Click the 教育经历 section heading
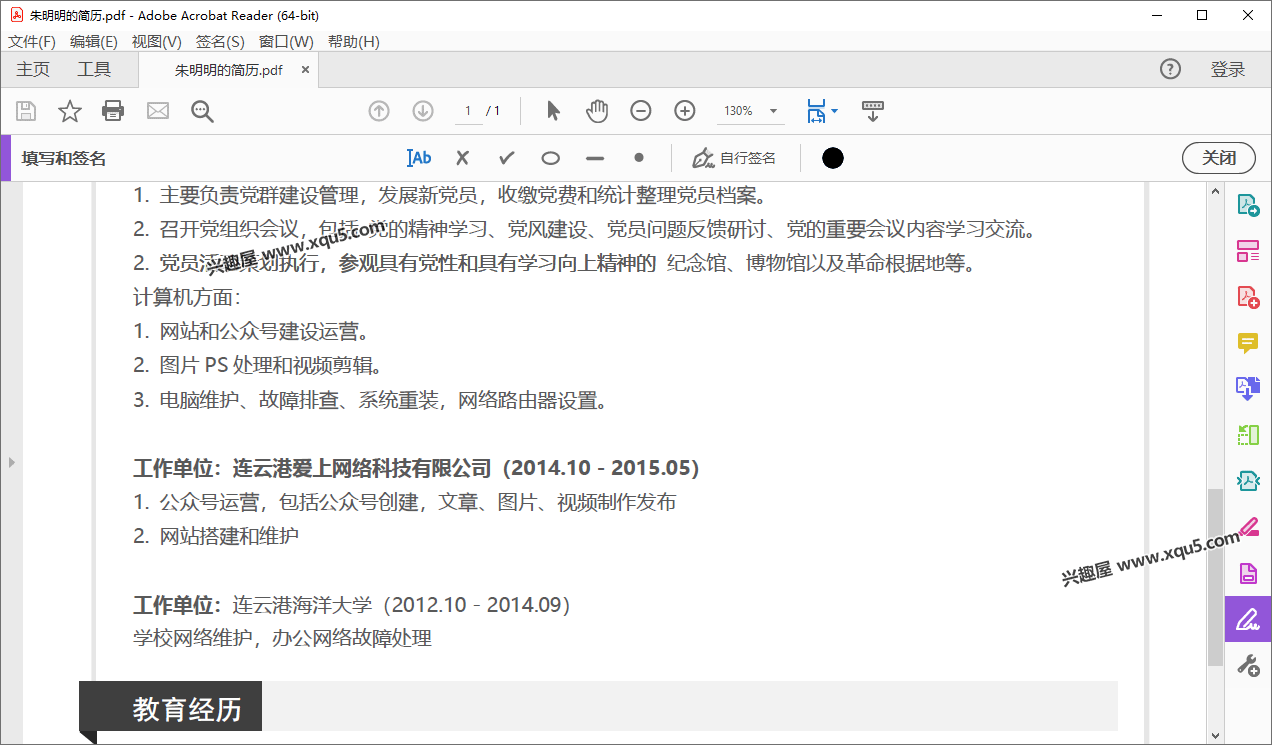The width and height of the screenshot is (1272, 745). point(188,709)
